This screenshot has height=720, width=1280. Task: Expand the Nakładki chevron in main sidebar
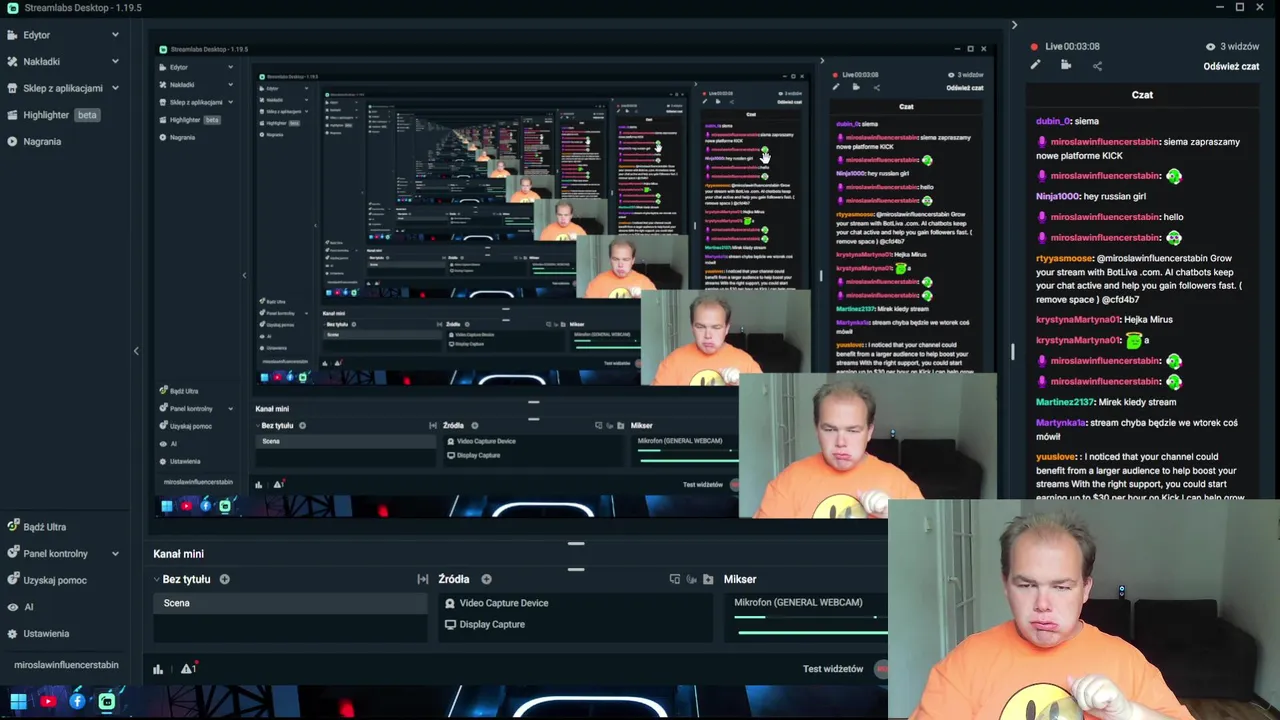coord(115,61)
